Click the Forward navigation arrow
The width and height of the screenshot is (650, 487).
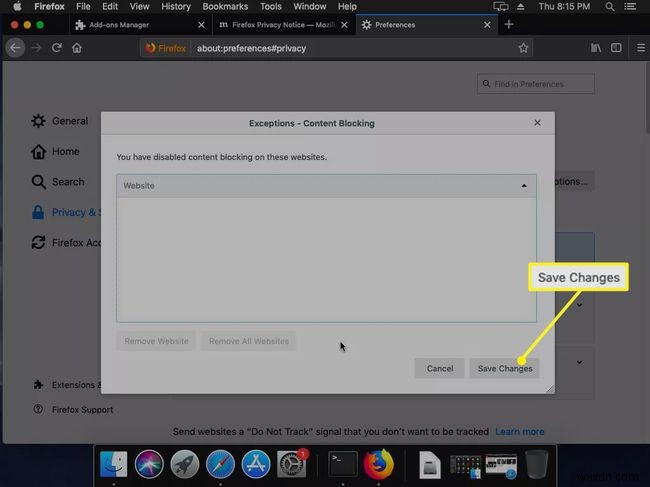point(36,48)
